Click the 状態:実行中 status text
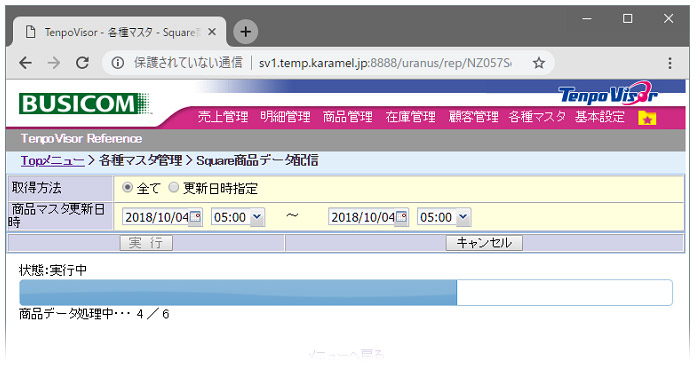 coord(53,270)
